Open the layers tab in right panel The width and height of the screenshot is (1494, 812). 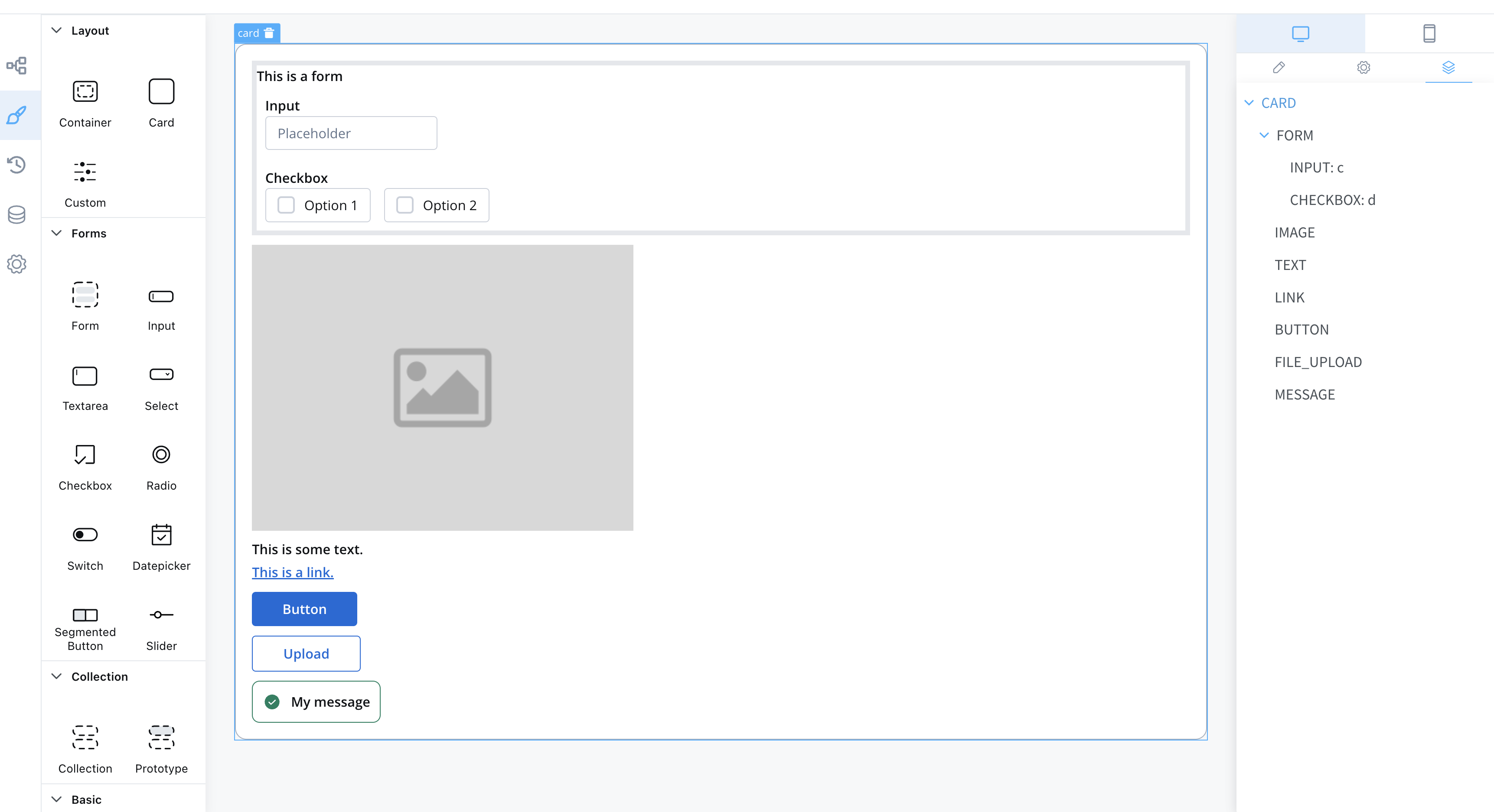tap(1449, 67)
